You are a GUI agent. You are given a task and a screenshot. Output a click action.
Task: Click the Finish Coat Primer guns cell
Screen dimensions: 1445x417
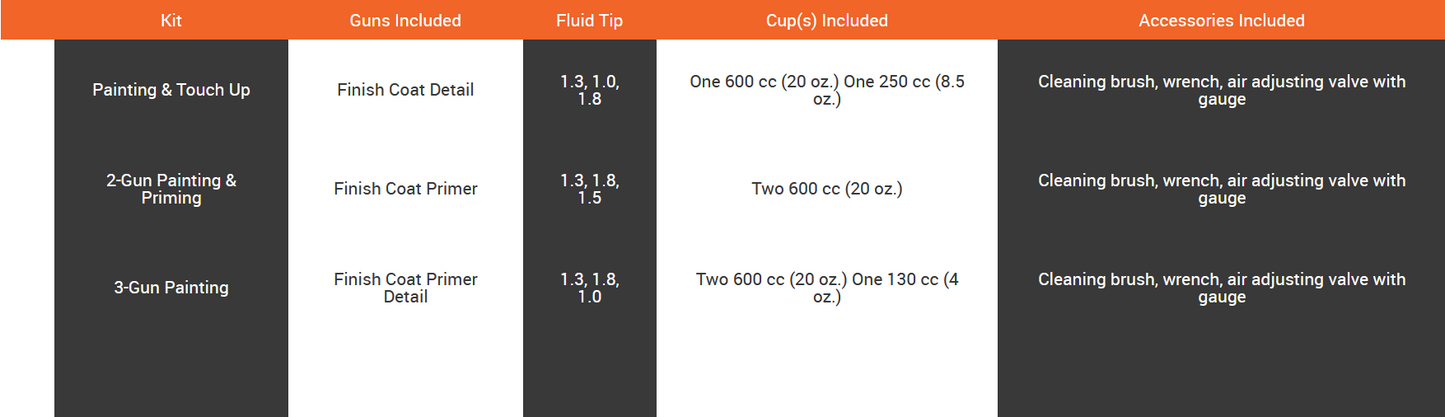(x=405, y=189)
